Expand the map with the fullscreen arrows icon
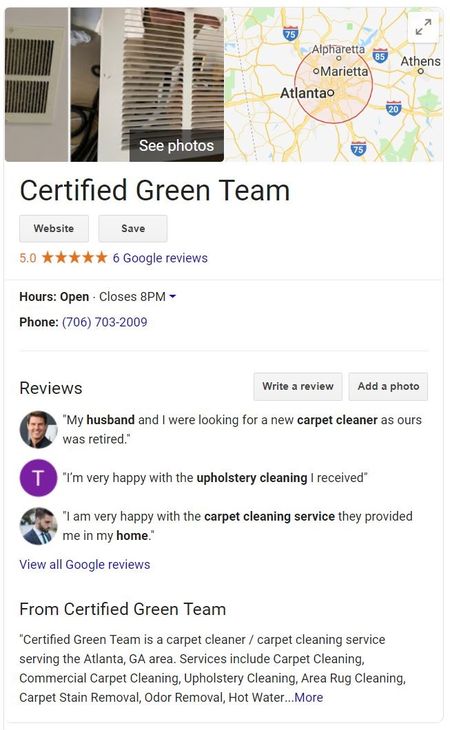This screenshot has height=730, width=450. tap(423, 27)
